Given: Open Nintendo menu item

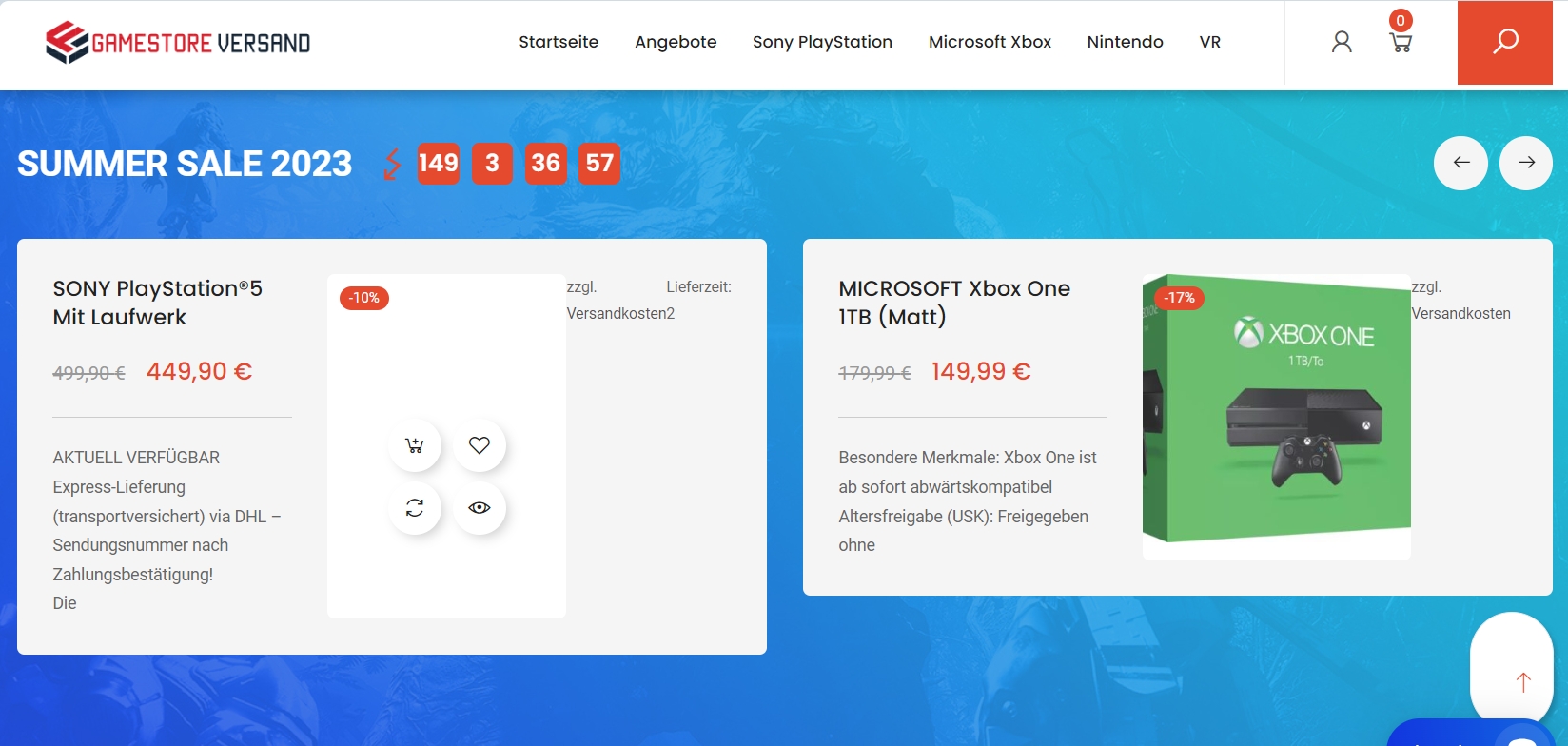Looking at the screenshot, I should pos(1125,42).
